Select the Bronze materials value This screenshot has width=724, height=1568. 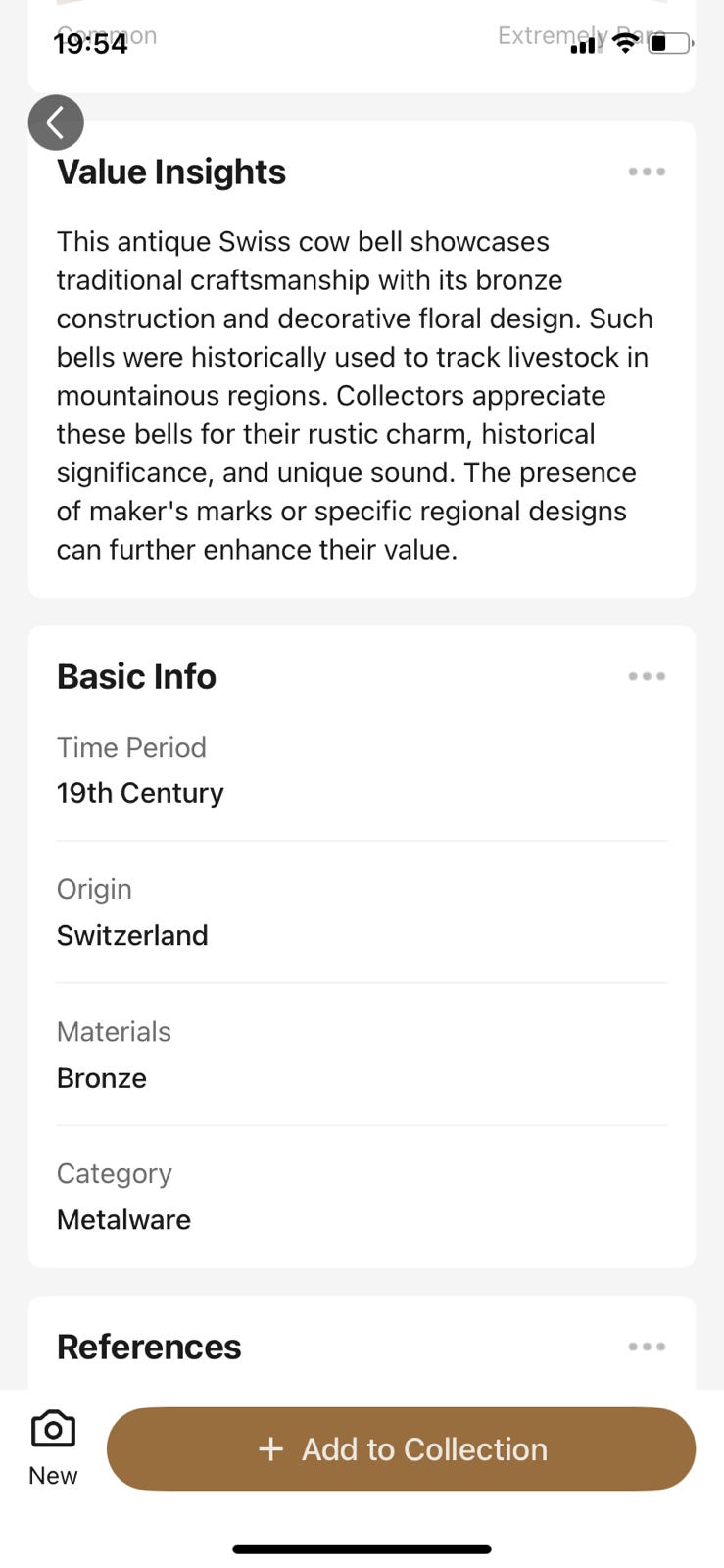coord(102,1078)
